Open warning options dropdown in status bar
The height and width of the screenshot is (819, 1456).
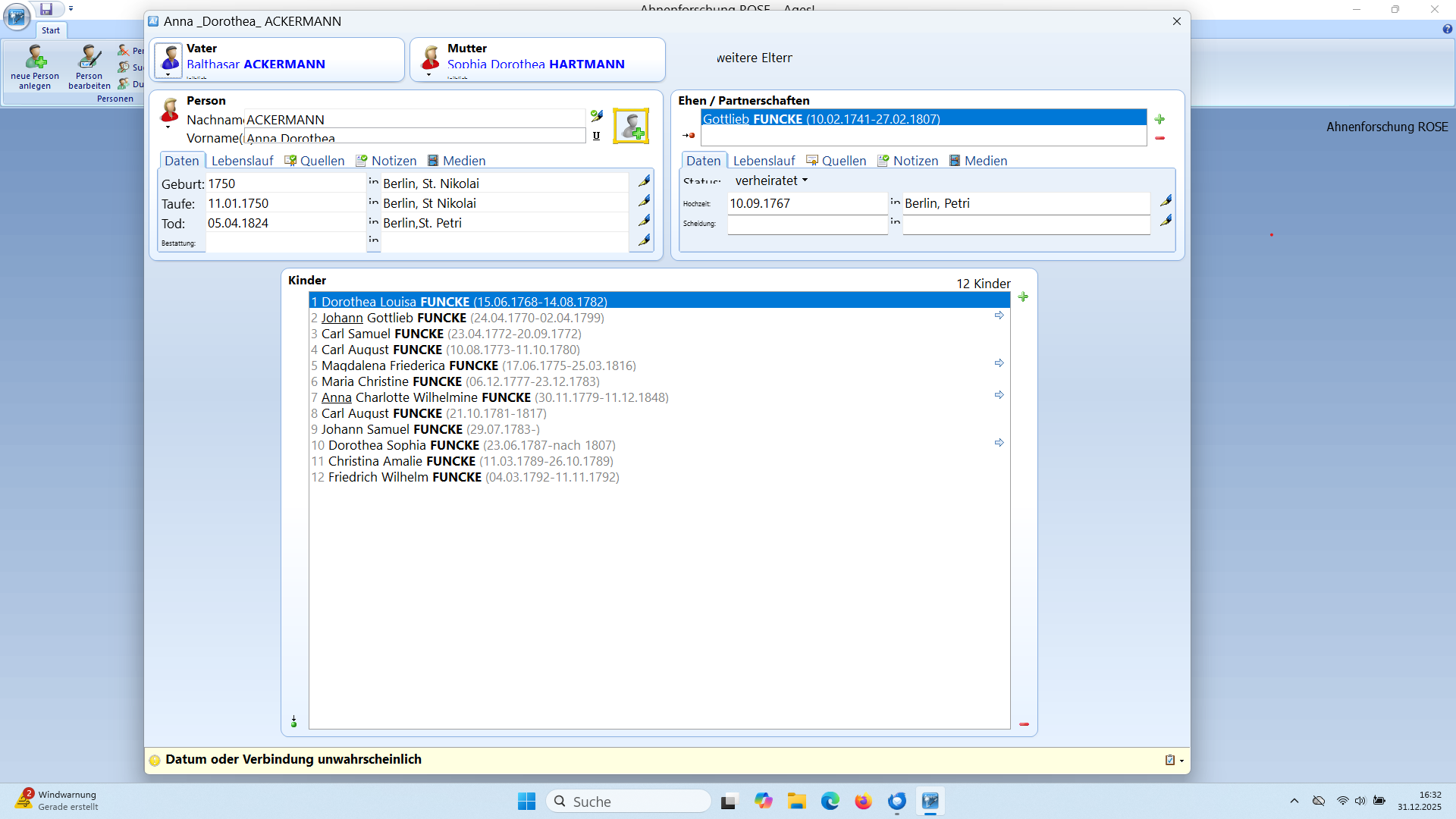pos(1181,761)
